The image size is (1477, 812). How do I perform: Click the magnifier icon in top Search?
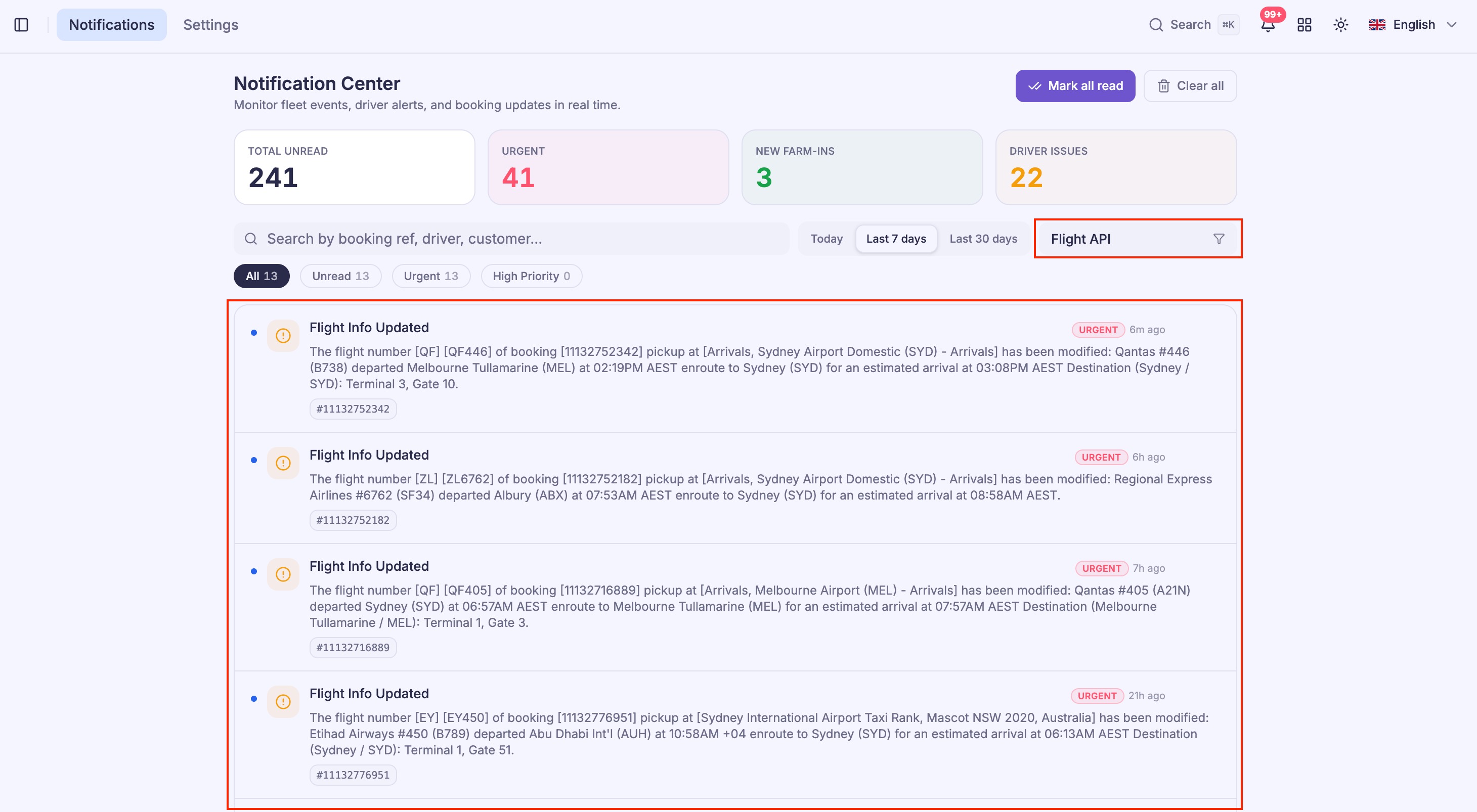tap(1156, 25)
